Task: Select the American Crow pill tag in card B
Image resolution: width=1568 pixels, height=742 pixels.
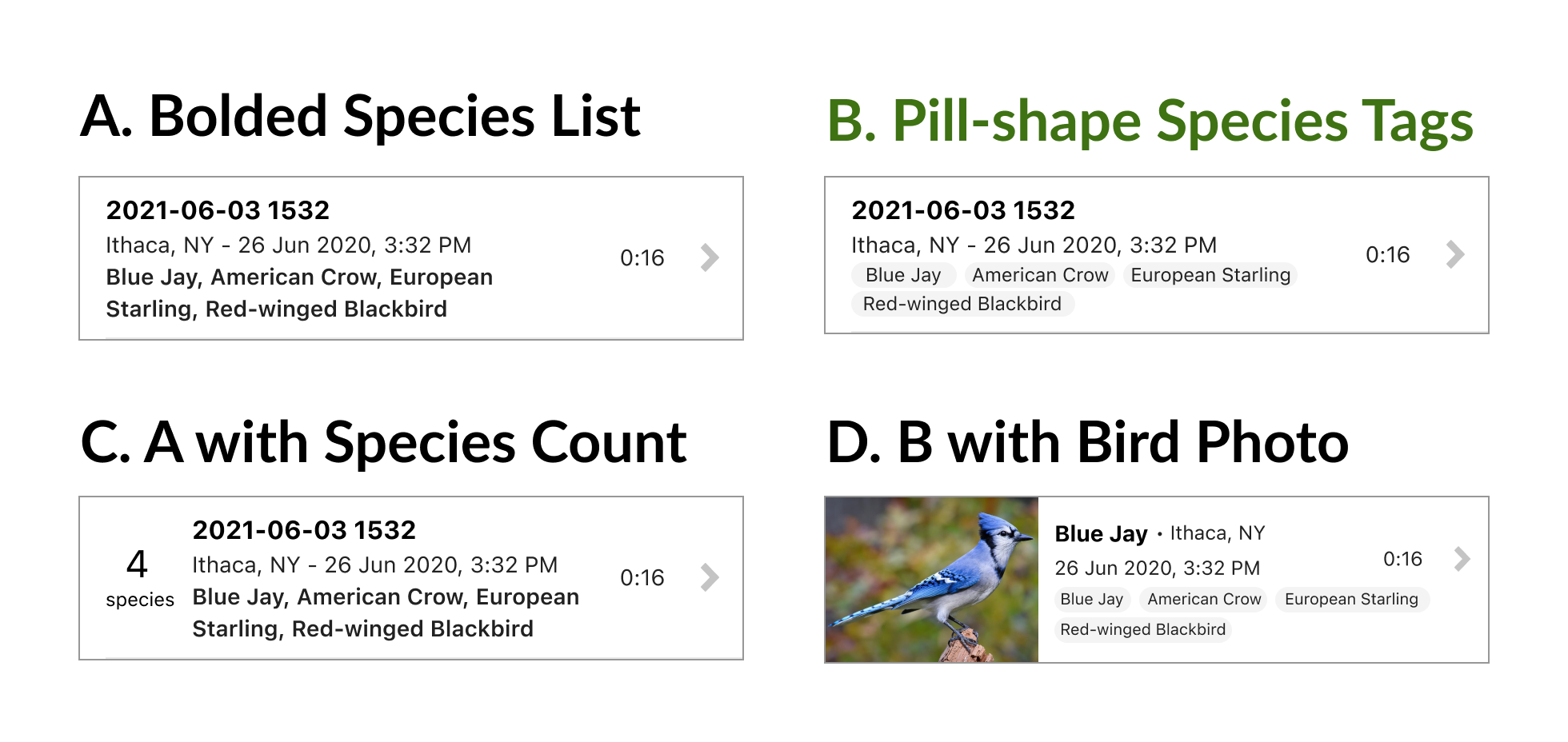Action: (x=1039, y=274)
